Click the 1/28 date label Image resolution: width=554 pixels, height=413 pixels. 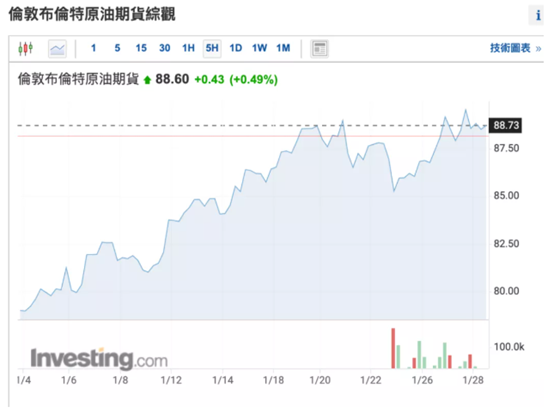473,380
